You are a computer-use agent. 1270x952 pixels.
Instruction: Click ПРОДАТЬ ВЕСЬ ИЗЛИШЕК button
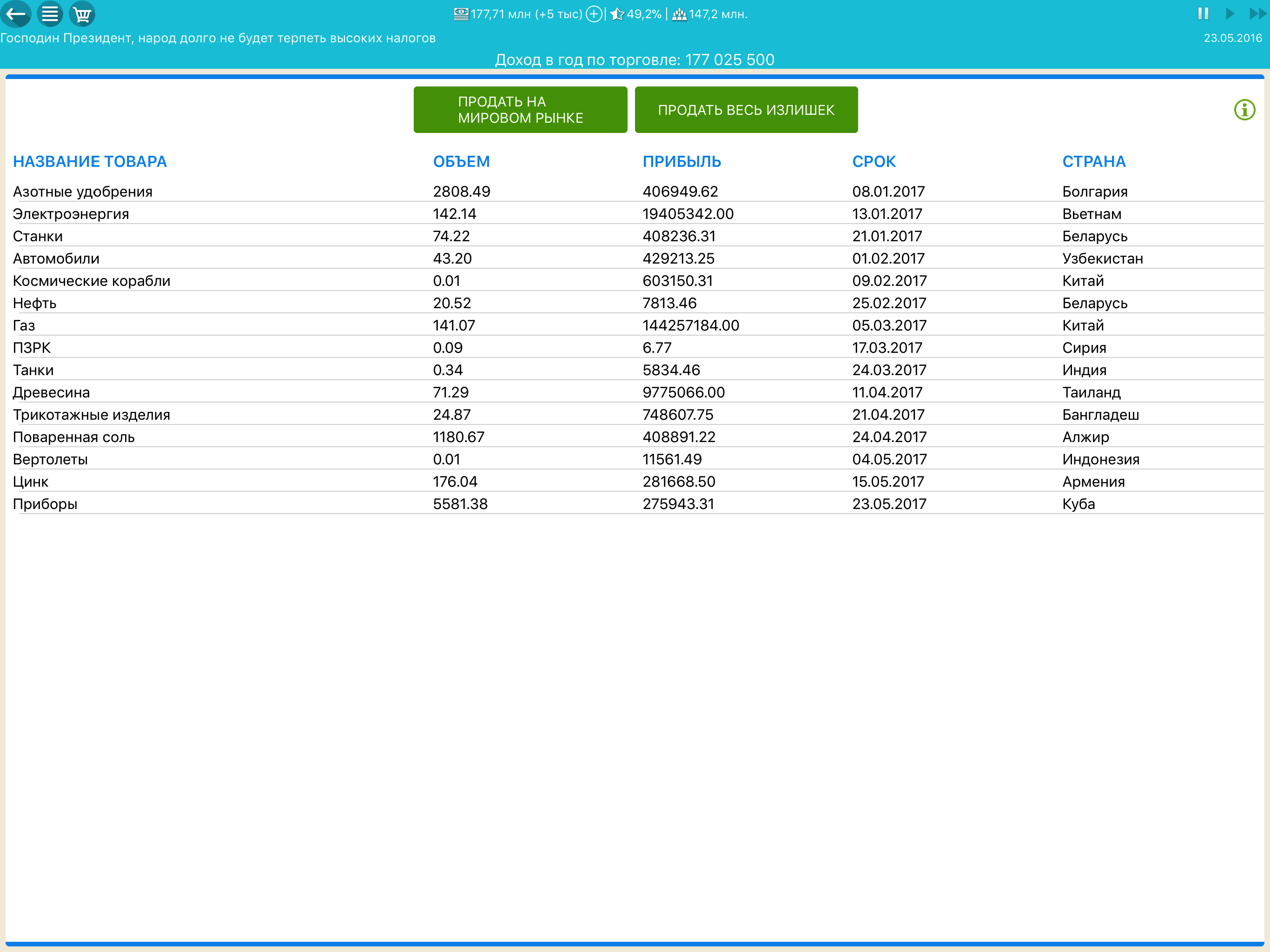[x=746, y=110]
